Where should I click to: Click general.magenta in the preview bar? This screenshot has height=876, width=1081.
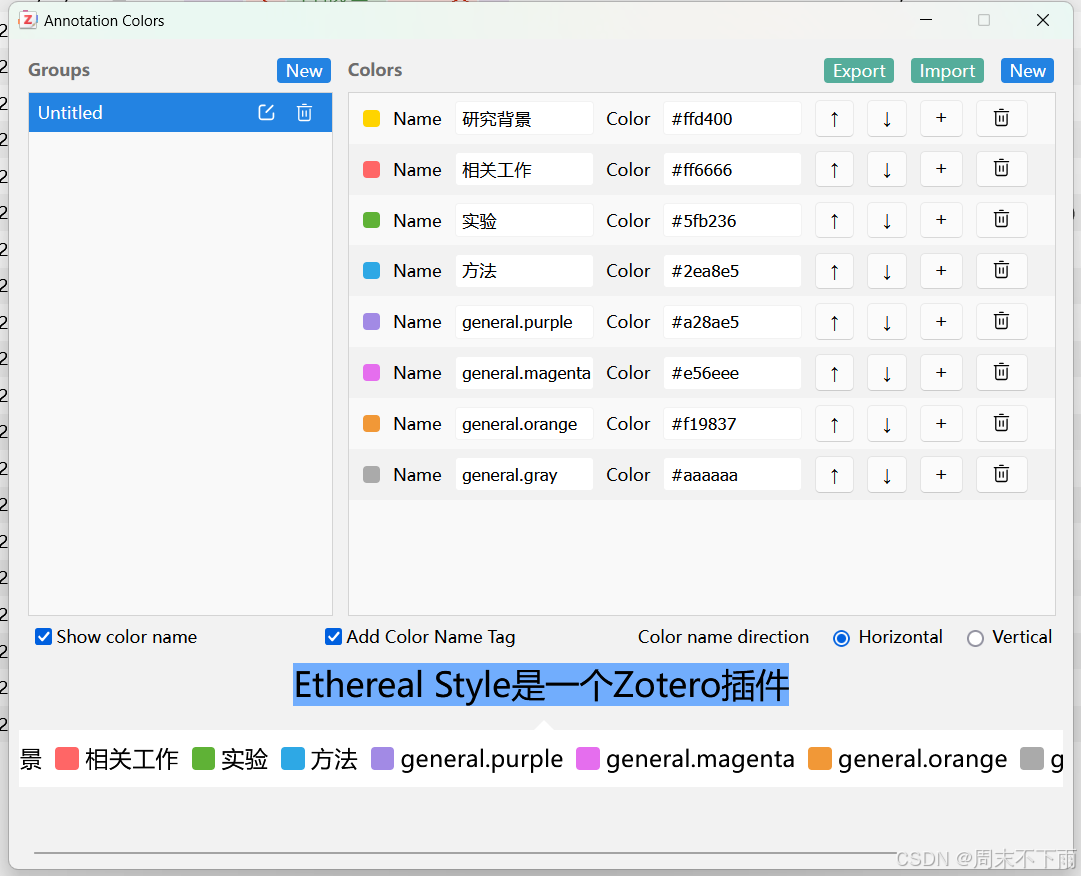685,759
